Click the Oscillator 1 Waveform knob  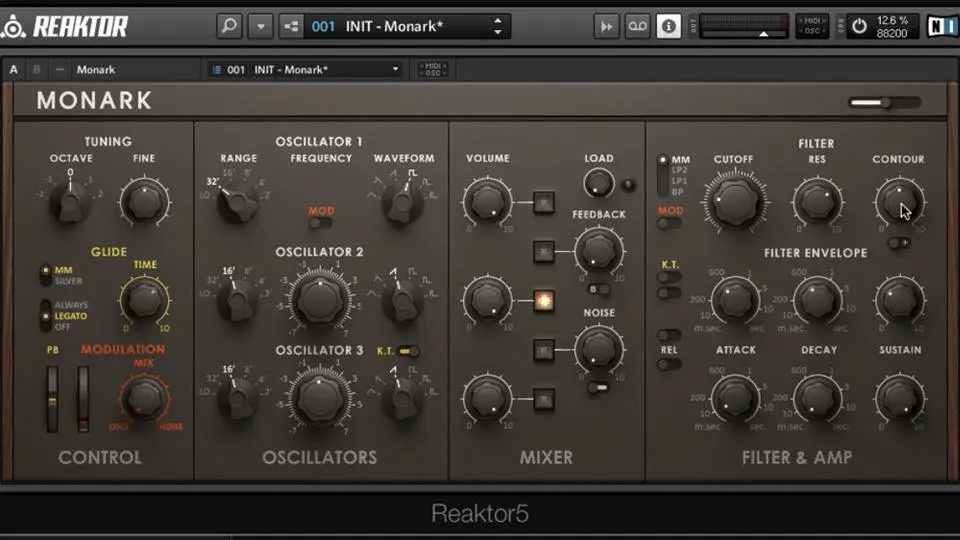402,202
